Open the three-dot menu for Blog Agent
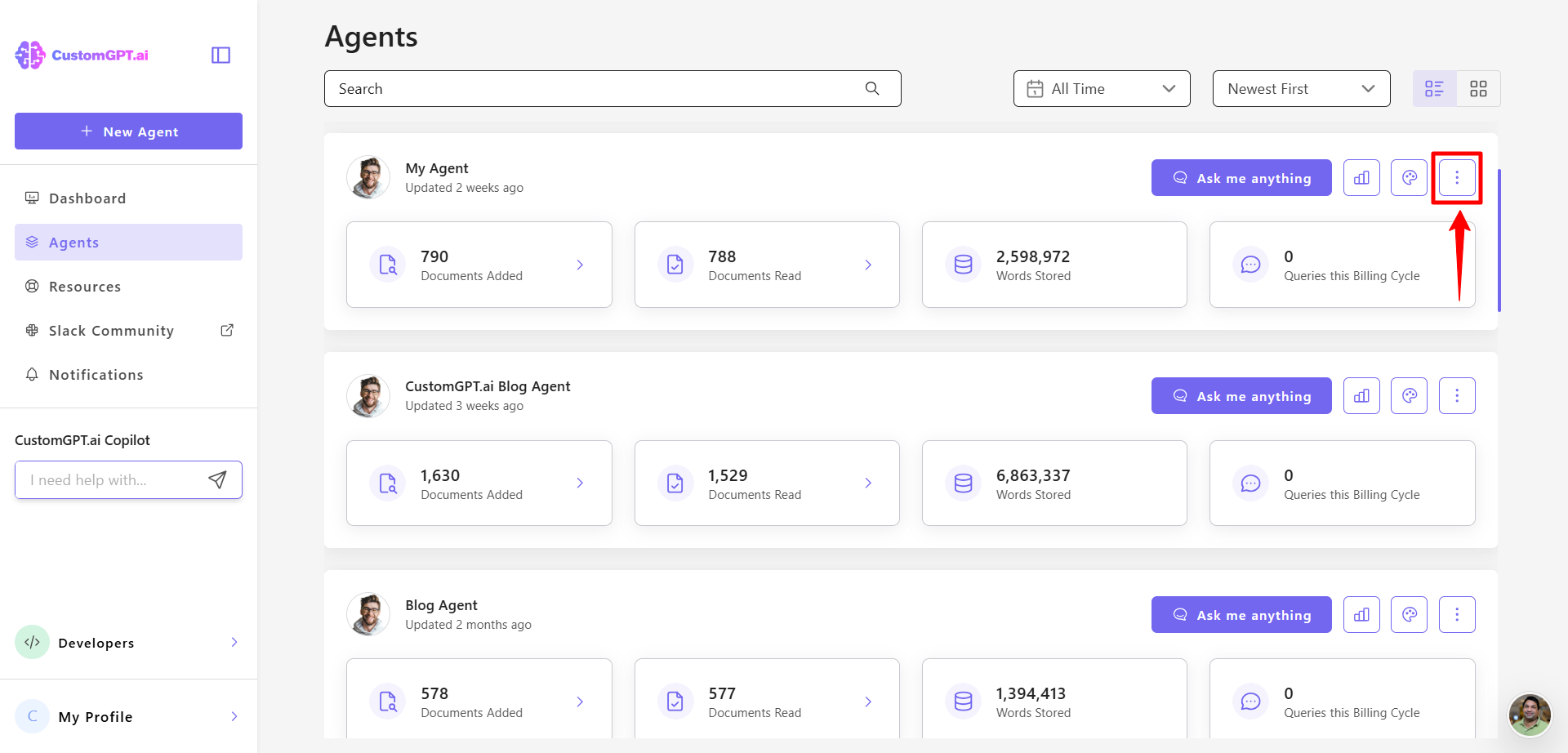 (x=1457, y=614)
